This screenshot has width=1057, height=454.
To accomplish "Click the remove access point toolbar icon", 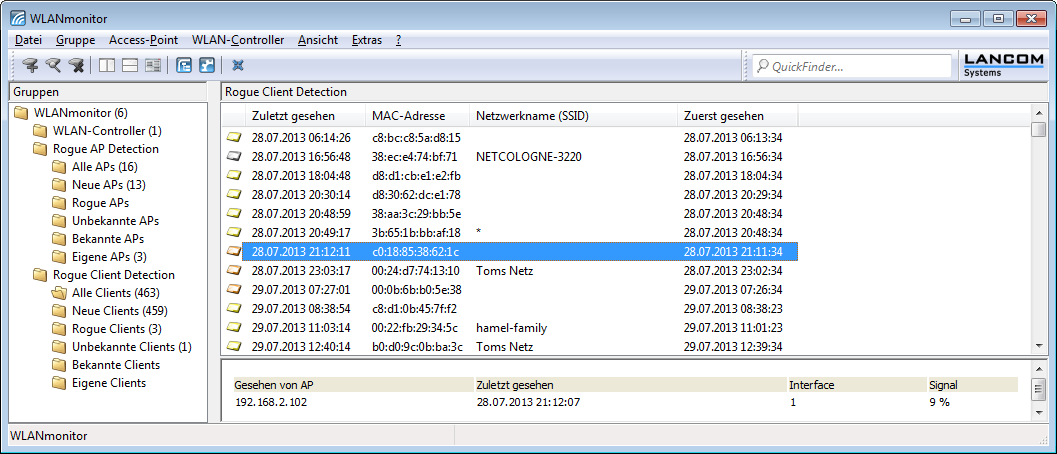I will (76, 66).
